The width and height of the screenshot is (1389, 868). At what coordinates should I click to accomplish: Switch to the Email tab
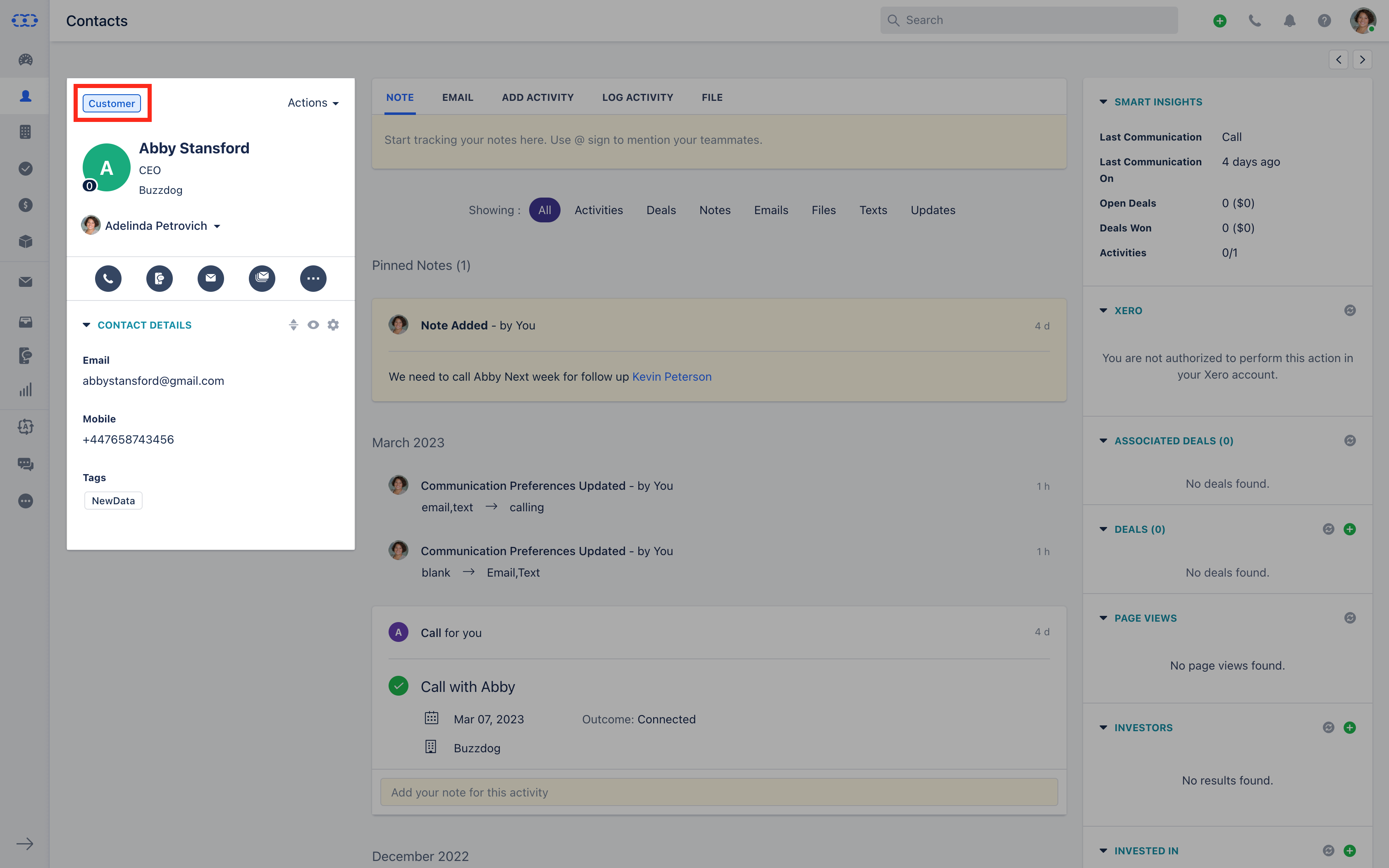click(458, 98)
